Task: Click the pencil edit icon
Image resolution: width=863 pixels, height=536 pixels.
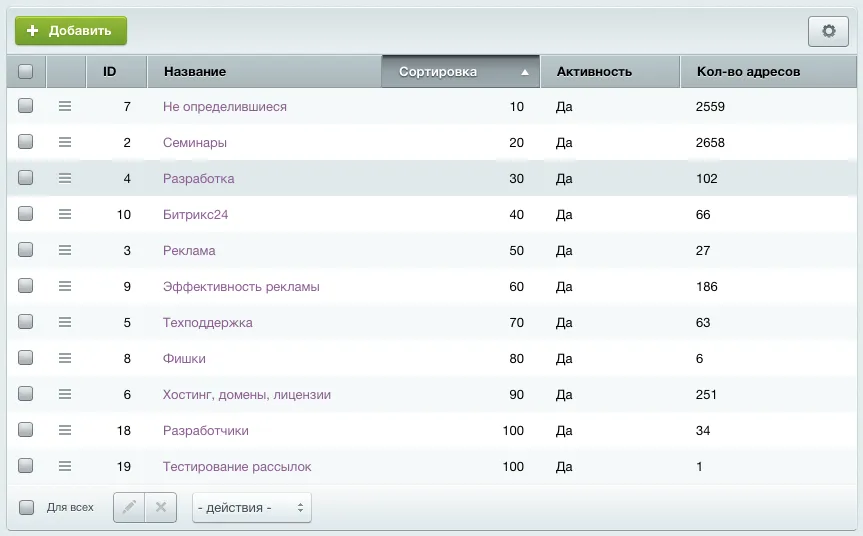Action: coord(129,507)
